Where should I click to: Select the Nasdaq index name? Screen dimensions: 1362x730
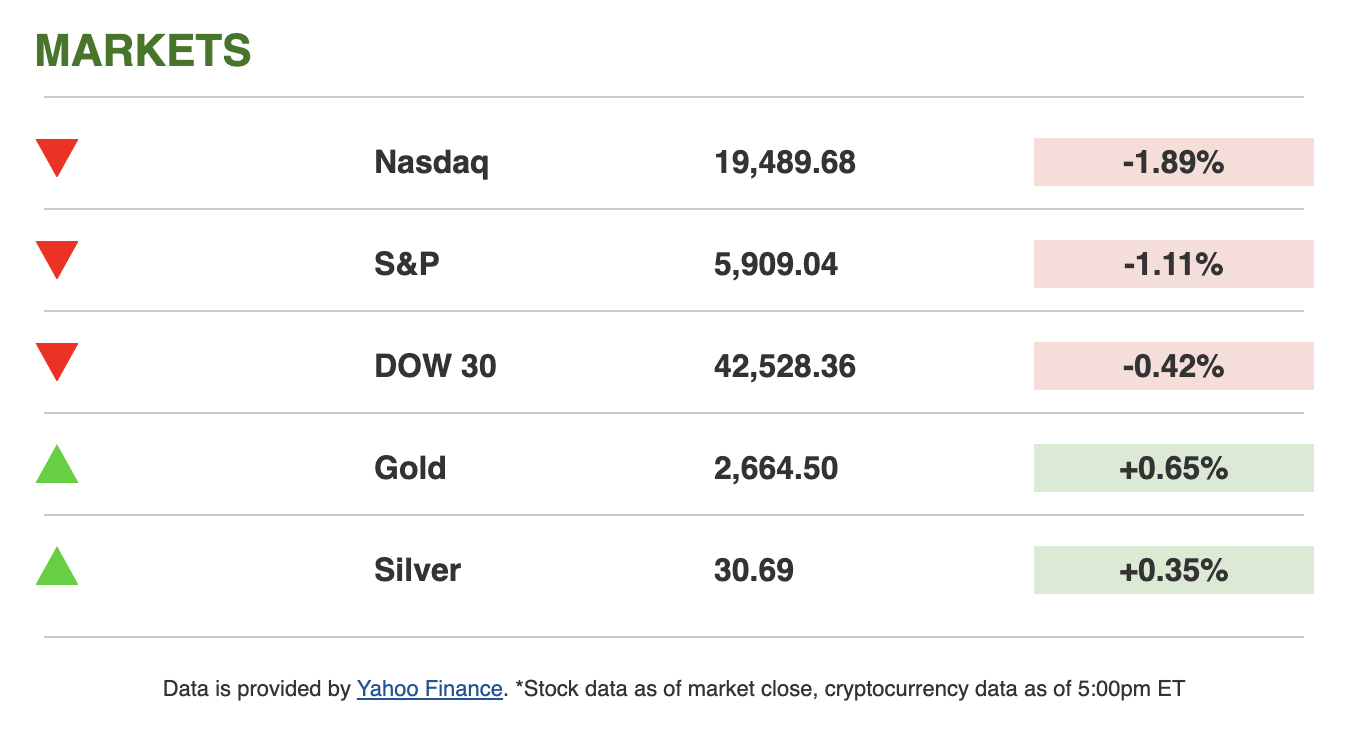click(431, 162)
